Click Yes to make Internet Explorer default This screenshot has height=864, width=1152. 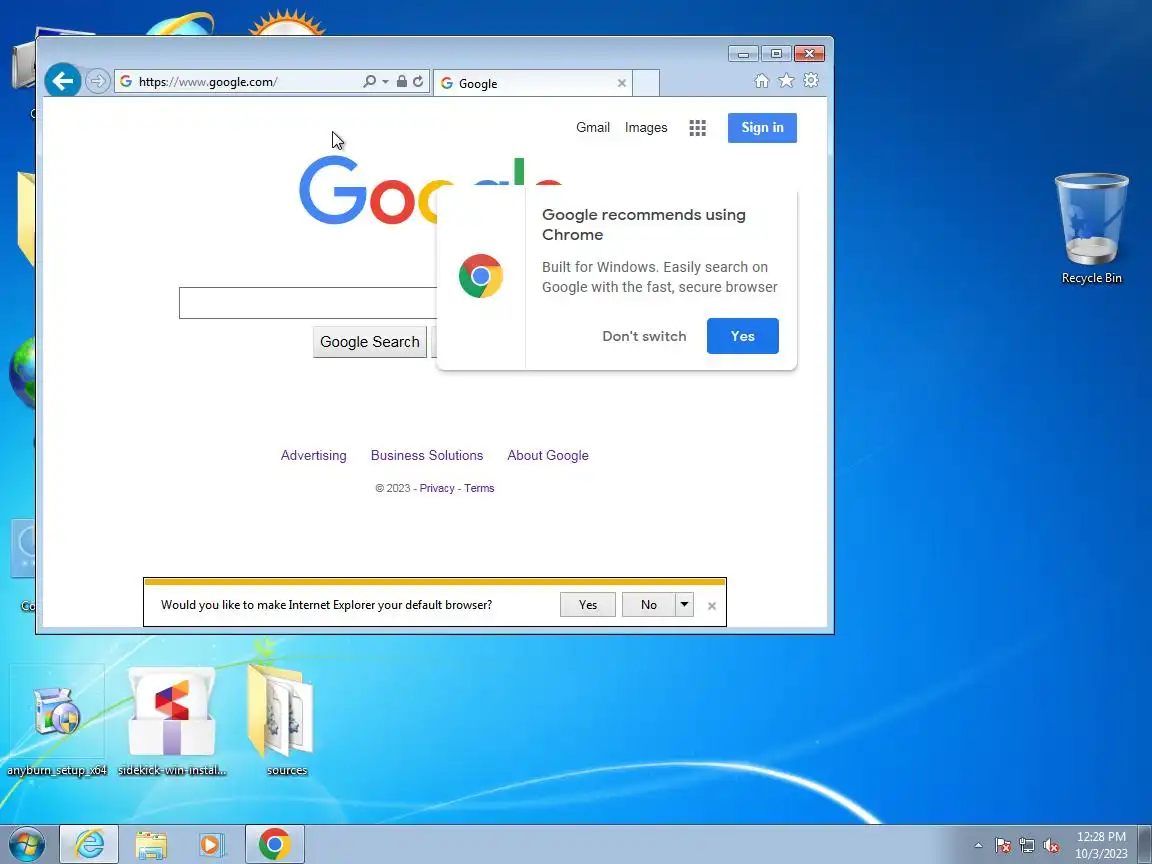click(588, 605)
